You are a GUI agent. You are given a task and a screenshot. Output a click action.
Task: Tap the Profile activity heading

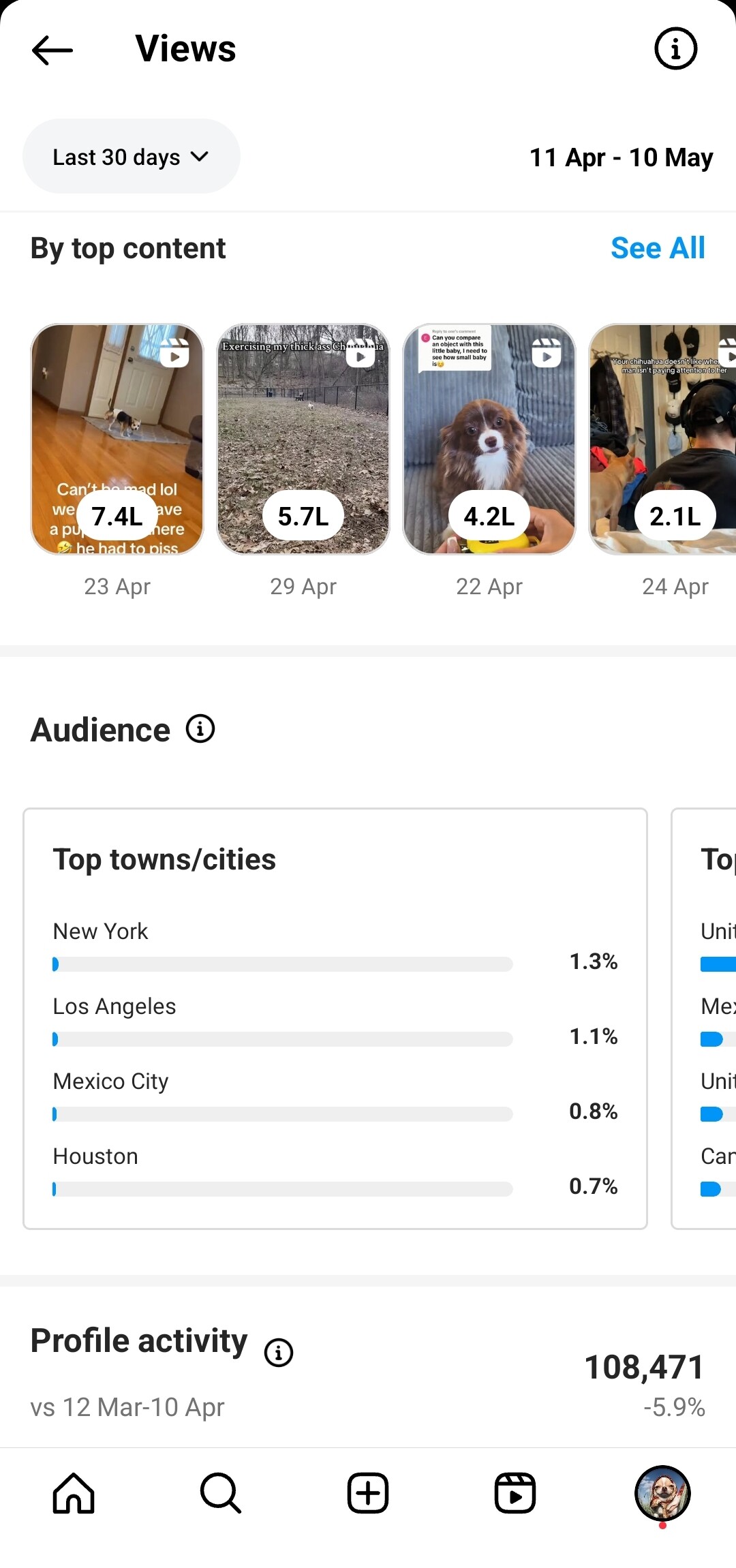tap(139, 1341)
